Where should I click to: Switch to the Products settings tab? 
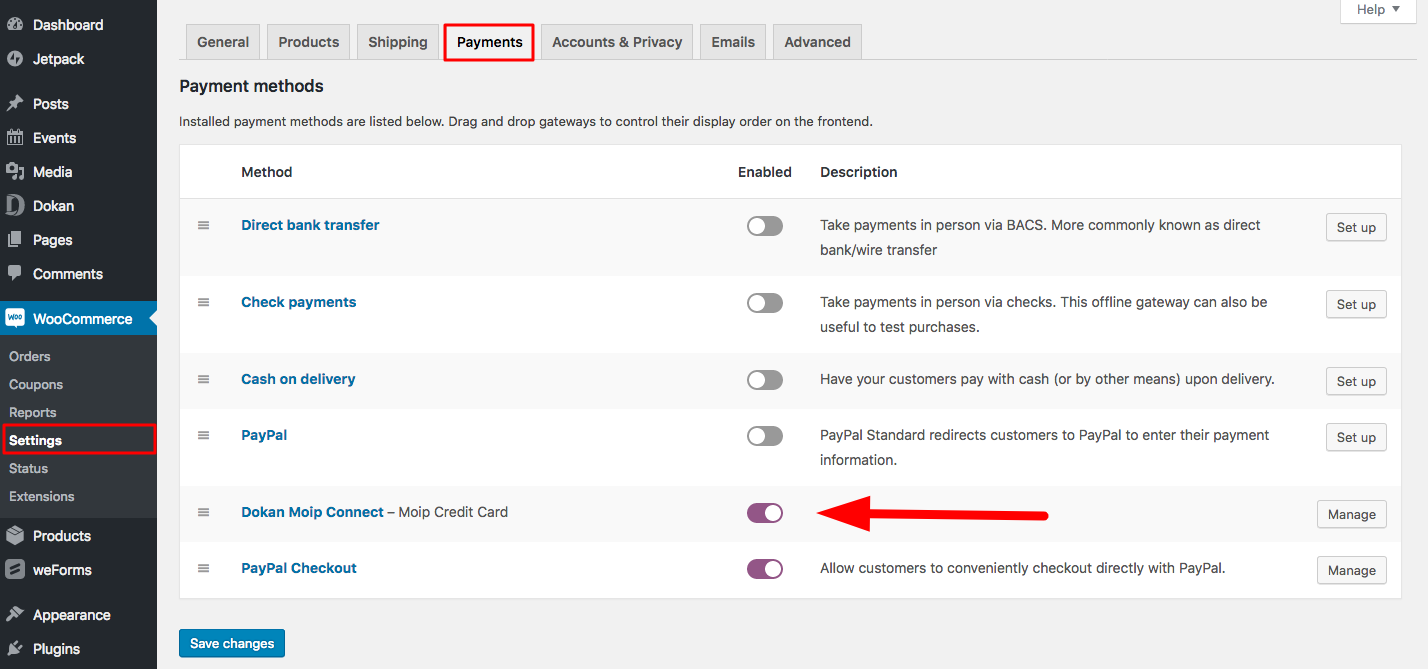point(309,42)
